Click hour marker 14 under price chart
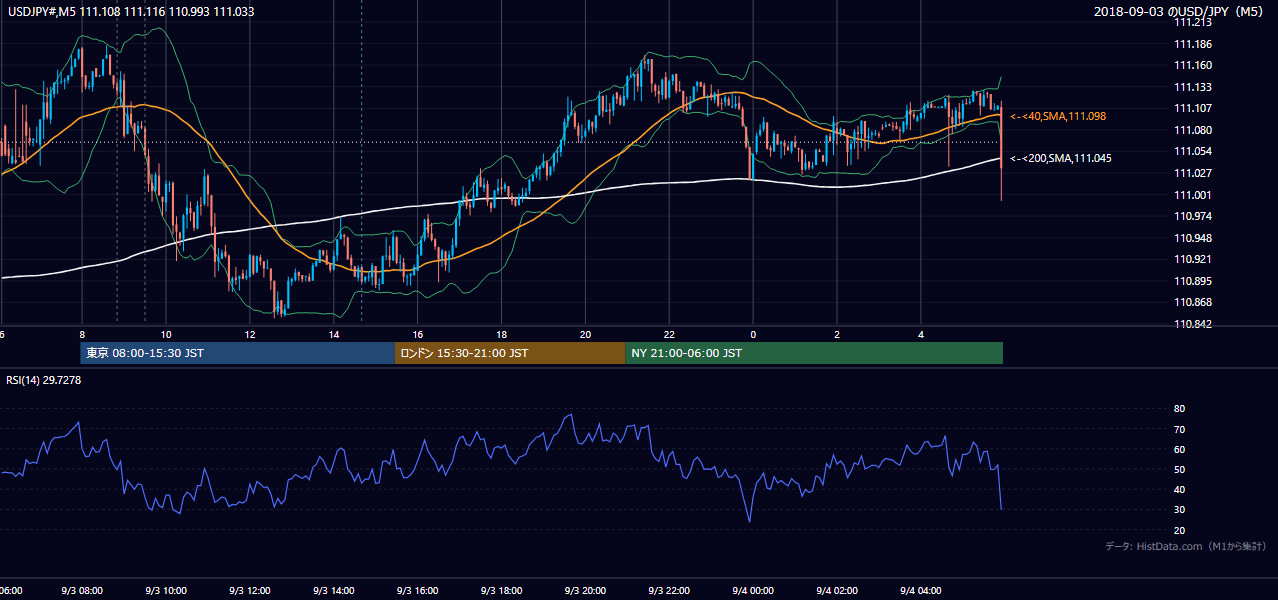 point(333,334)
